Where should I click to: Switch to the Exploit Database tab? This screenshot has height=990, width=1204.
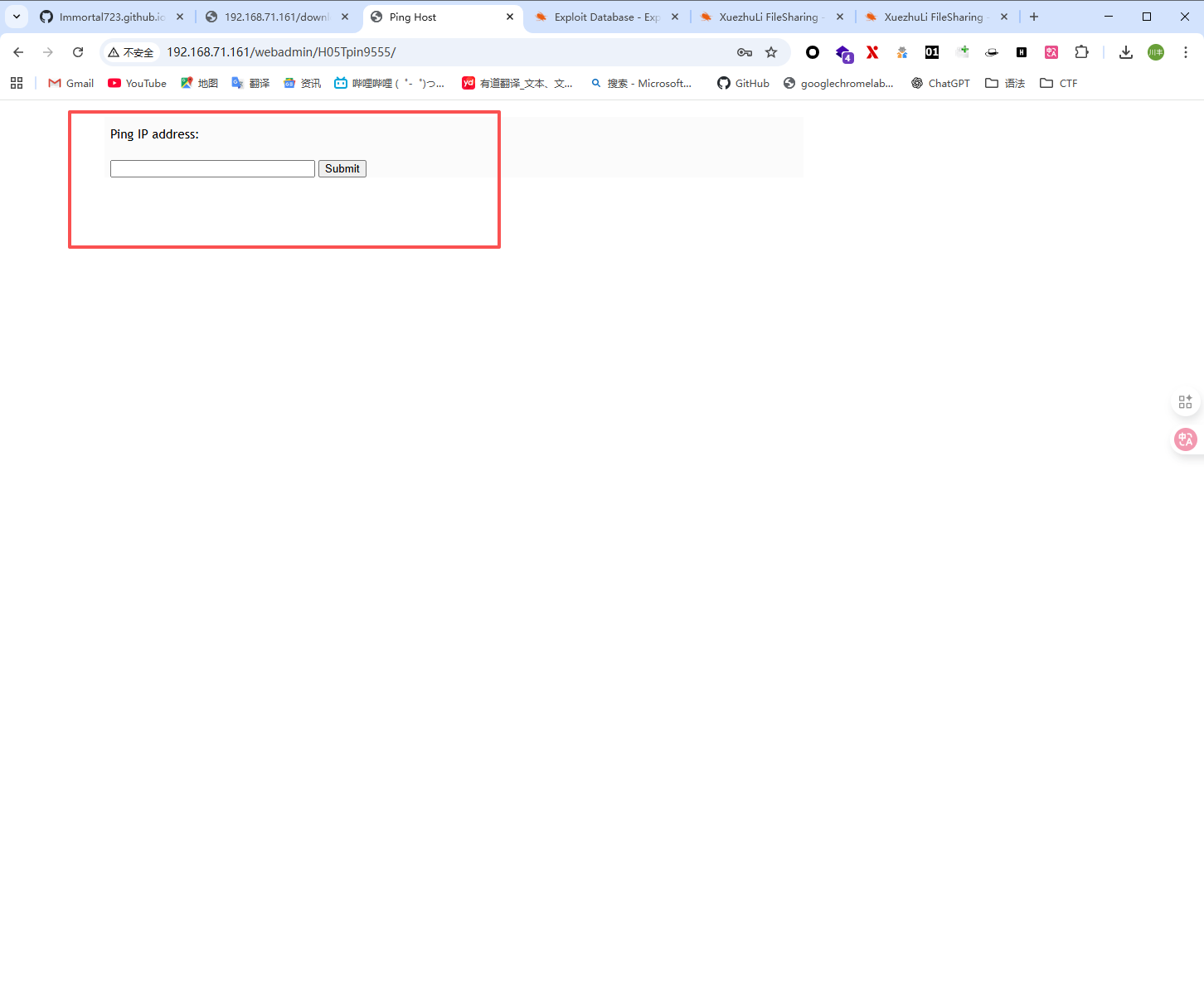(605, 17)
